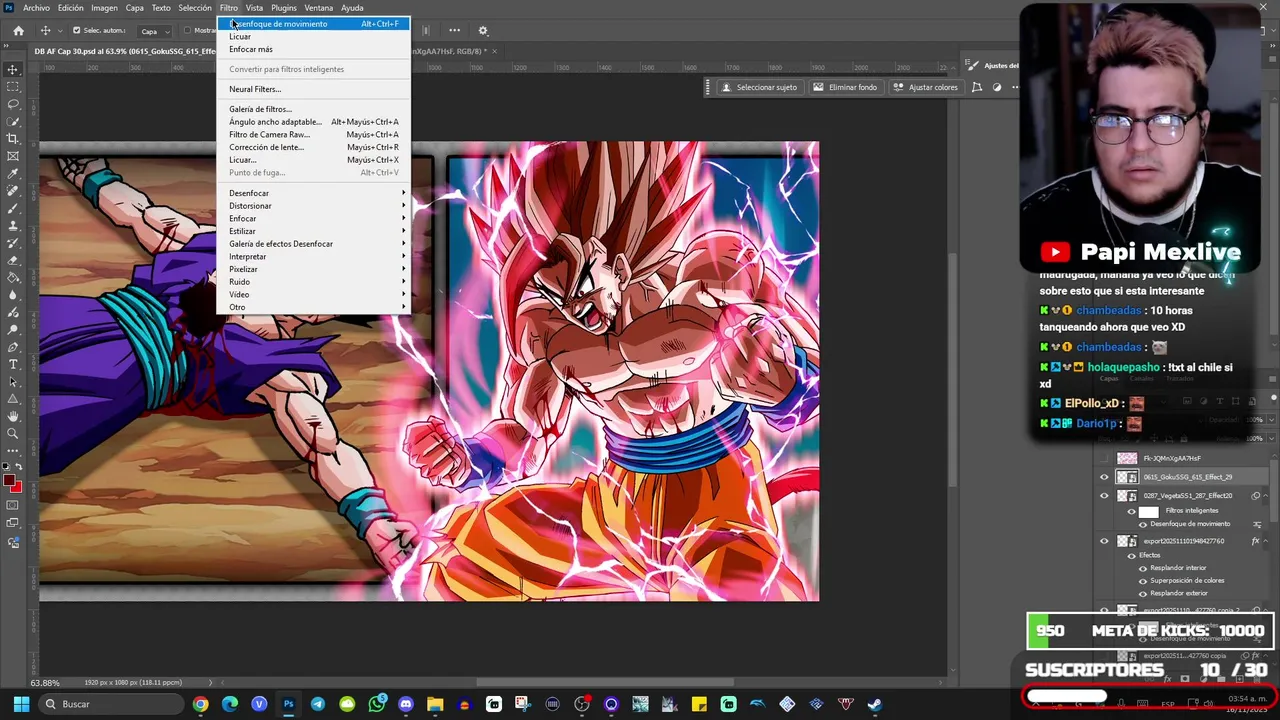Screen dimensions: 1280x720
Task: Select the Zoom magnifier tool
Action: click(x=13, y=433)
